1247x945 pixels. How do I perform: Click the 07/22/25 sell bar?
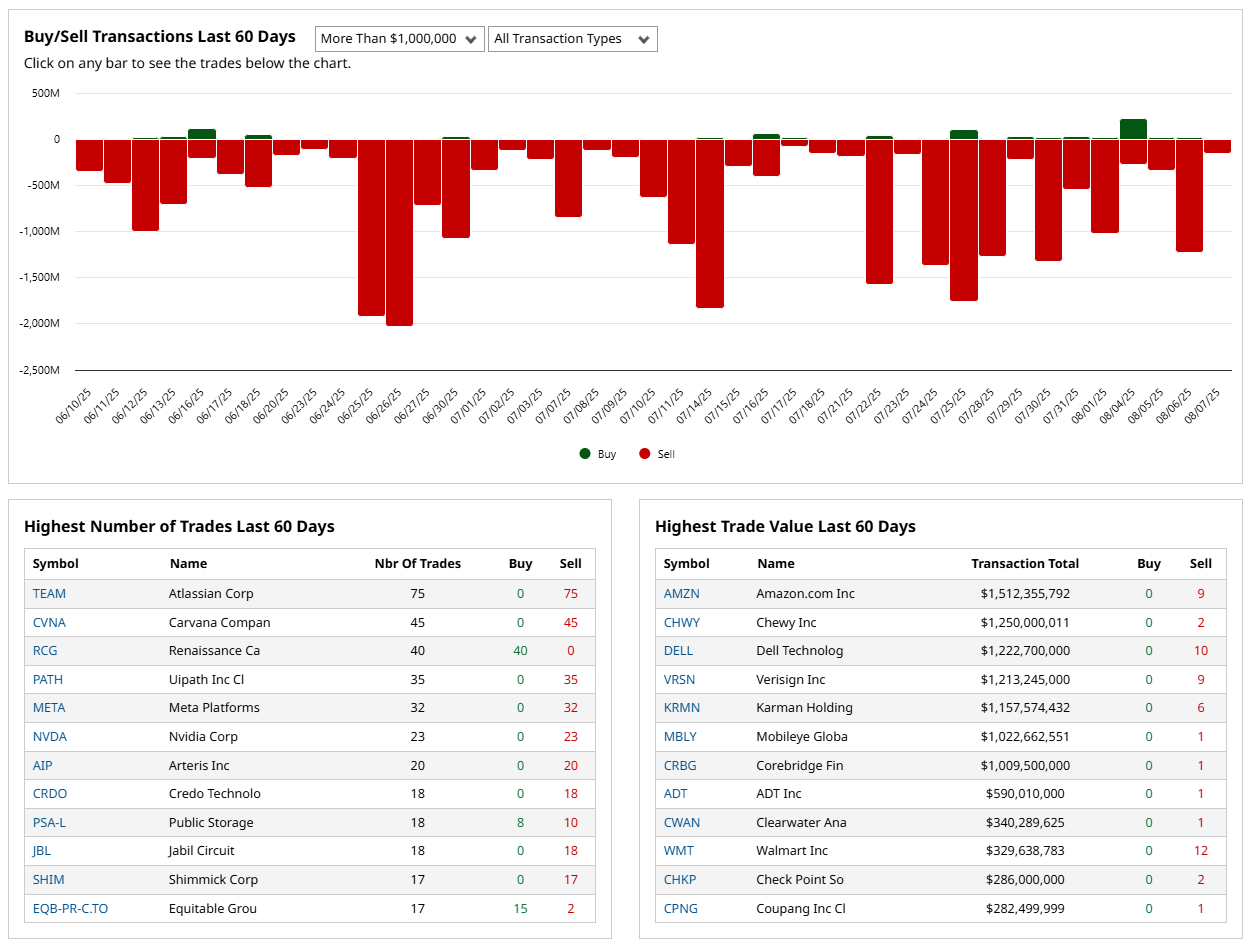pos(879,211)
